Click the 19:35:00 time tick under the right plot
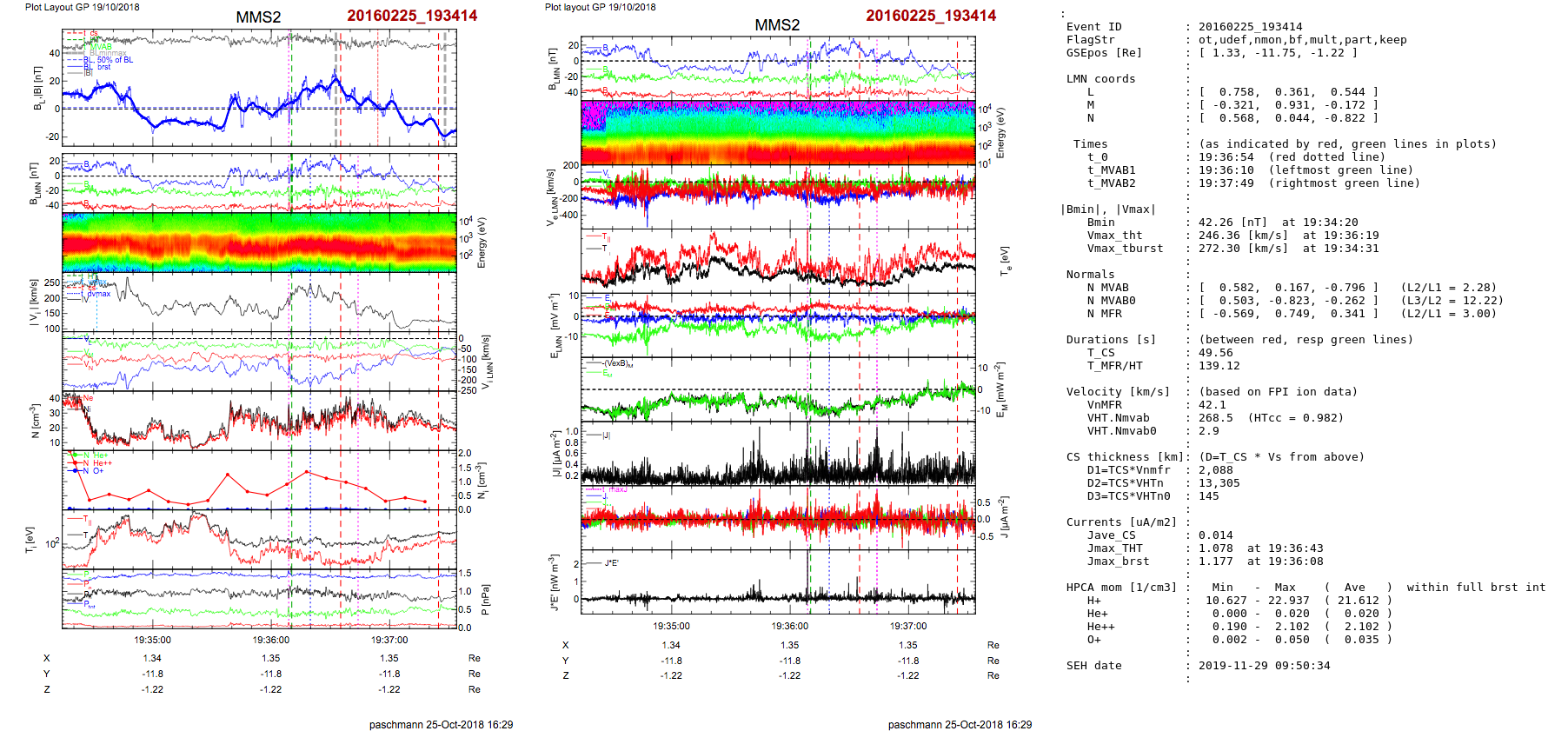This screenshot has width=1568, height=731. (671, 626)
